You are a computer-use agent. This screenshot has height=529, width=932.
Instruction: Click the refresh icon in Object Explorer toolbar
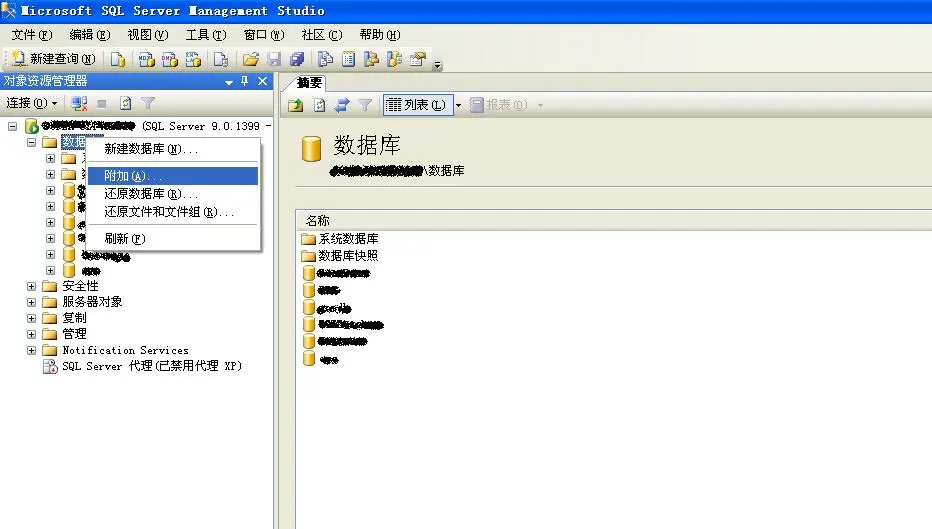coord(125,103)
